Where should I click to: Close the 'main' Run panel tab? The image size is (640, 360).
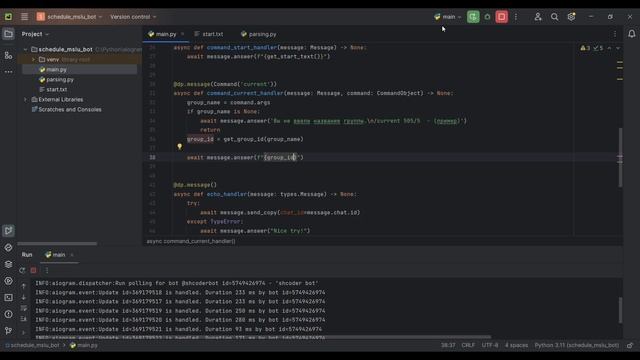tap(72, 255)
